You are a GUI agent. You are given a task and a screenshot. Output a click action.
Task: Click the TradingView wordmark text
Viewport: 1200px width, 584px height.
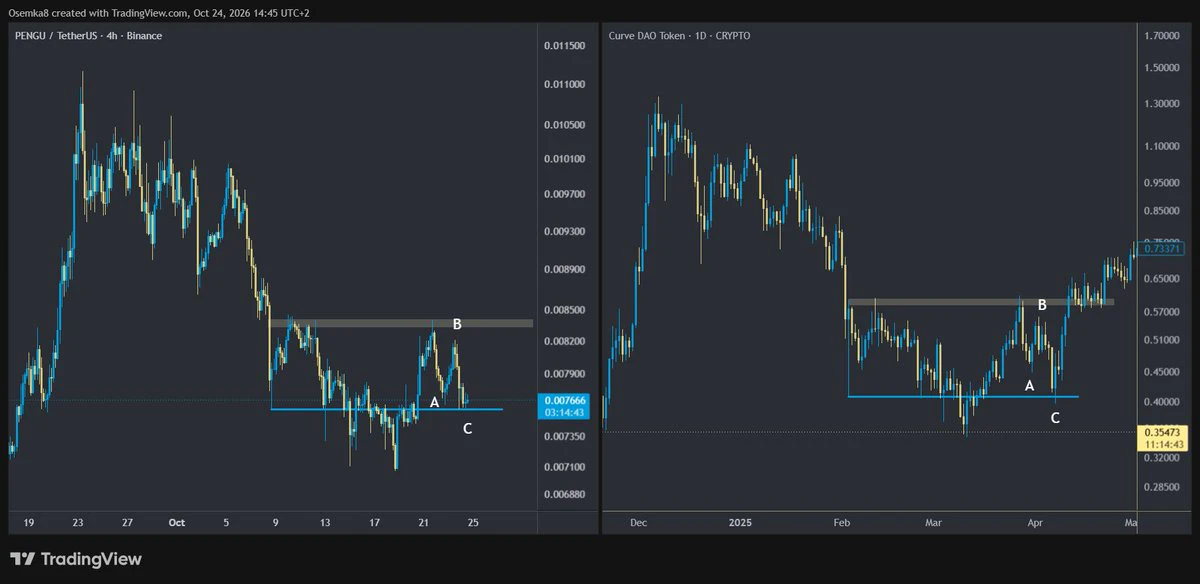pos(90,559)
